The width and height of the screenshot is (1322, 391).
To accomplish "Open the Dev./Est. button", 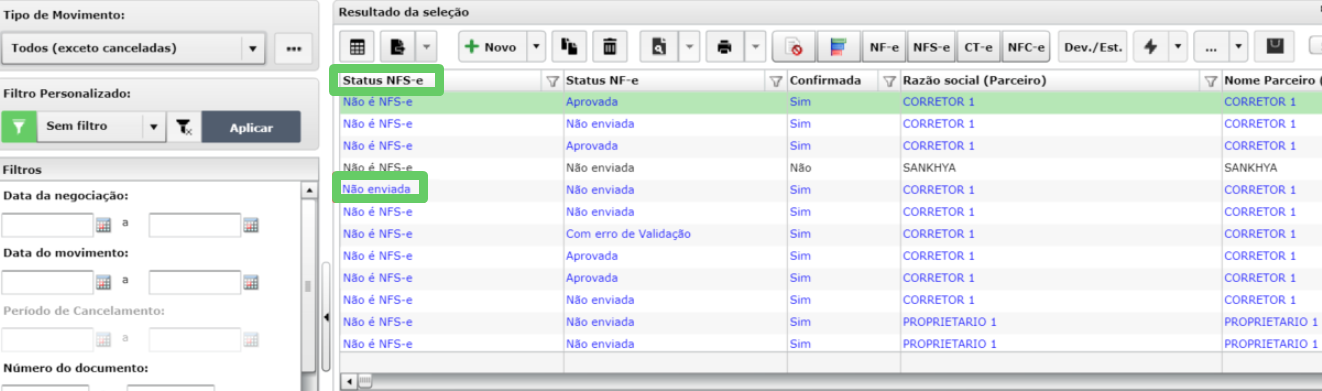I will (1093, 47).
